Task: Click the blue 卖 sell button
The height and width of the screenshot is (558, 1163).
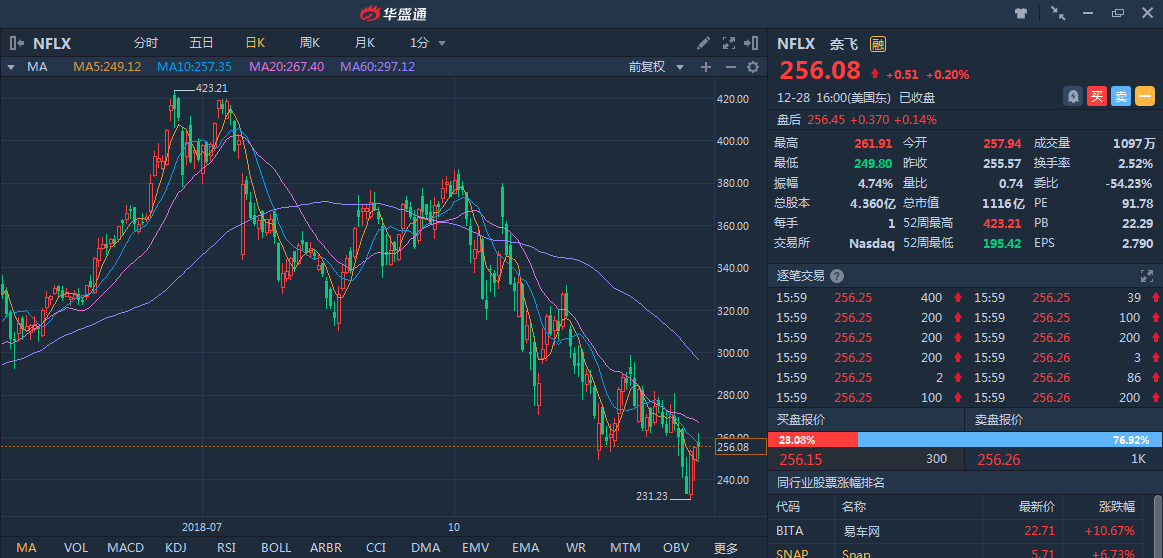Action: (x=1121, y=96)
